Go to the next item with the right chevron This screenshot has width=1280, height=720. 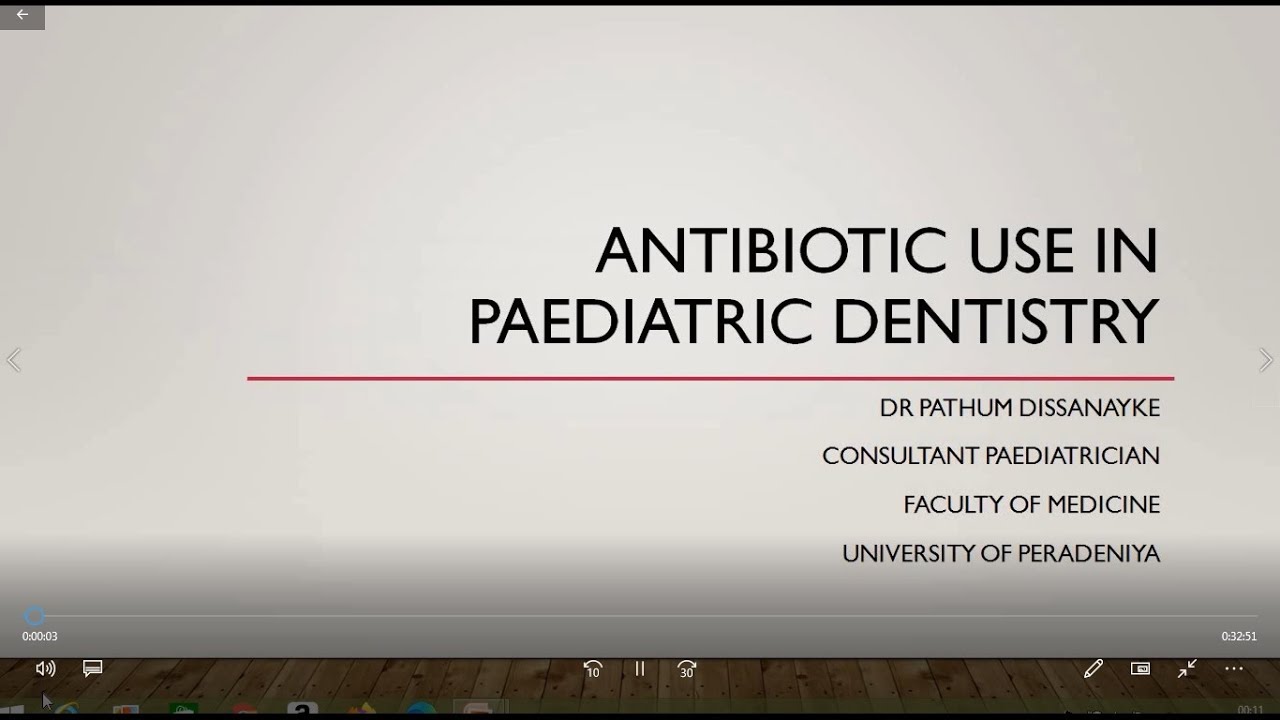(1266, 360)
